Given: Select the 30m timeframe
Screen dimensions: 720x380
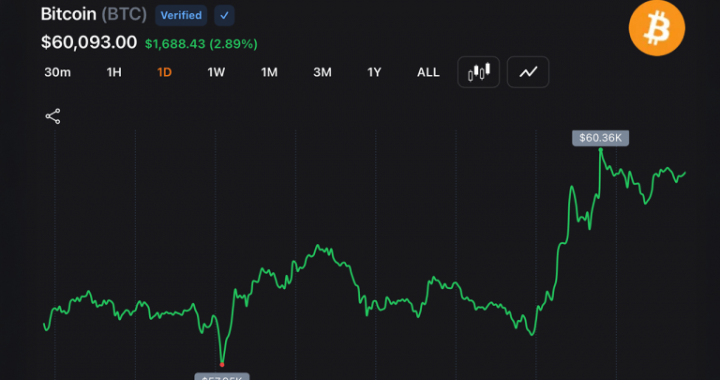Looking at the screenshot, I should click(x=57, y=72).
